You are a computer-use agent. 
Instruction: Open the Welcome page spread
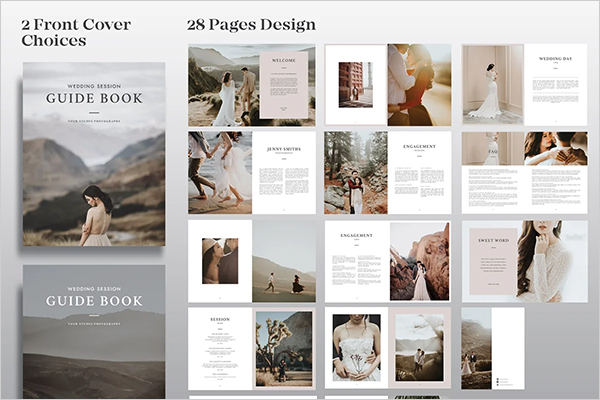click(252, 85)
